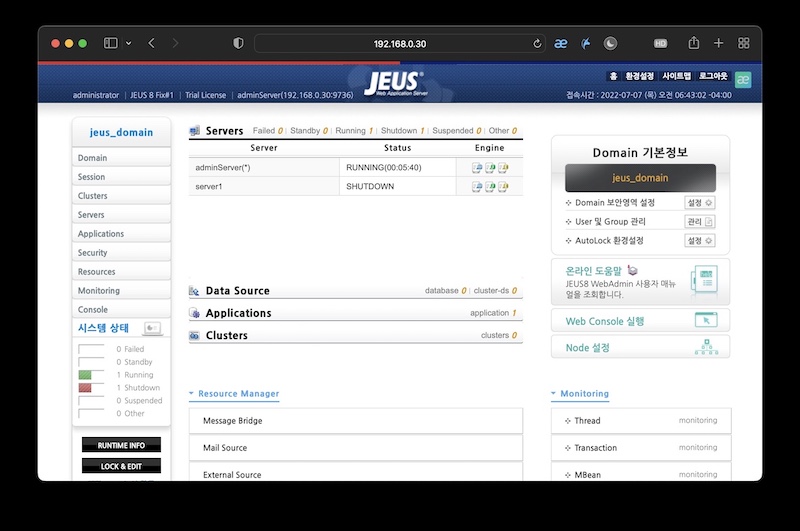800x531 pixels.
Task: Click first engine icon for adminServer row
Action: pos(477,167)
